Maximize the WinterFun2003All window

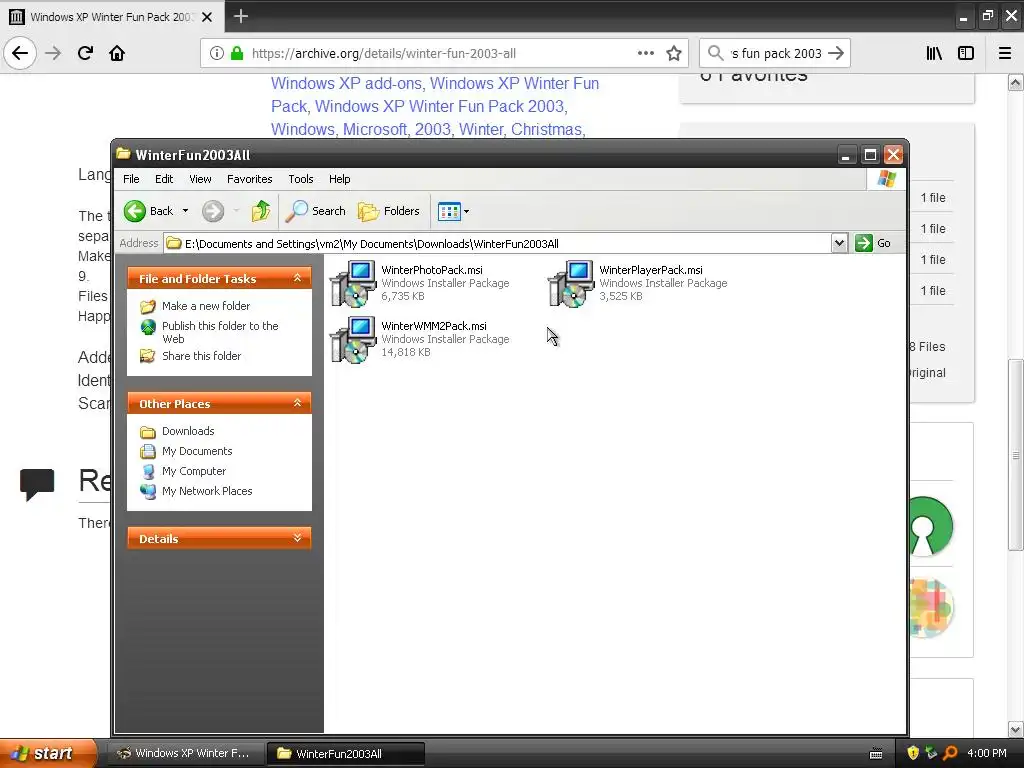(870, 155)
